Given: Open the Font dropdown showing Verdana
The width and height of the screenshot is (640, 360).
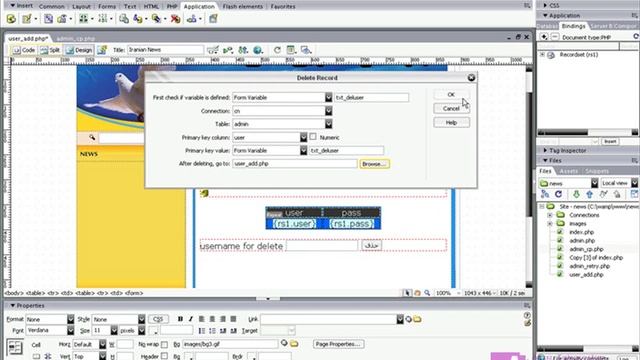Looking at the screenshot, I should [70, 330].
